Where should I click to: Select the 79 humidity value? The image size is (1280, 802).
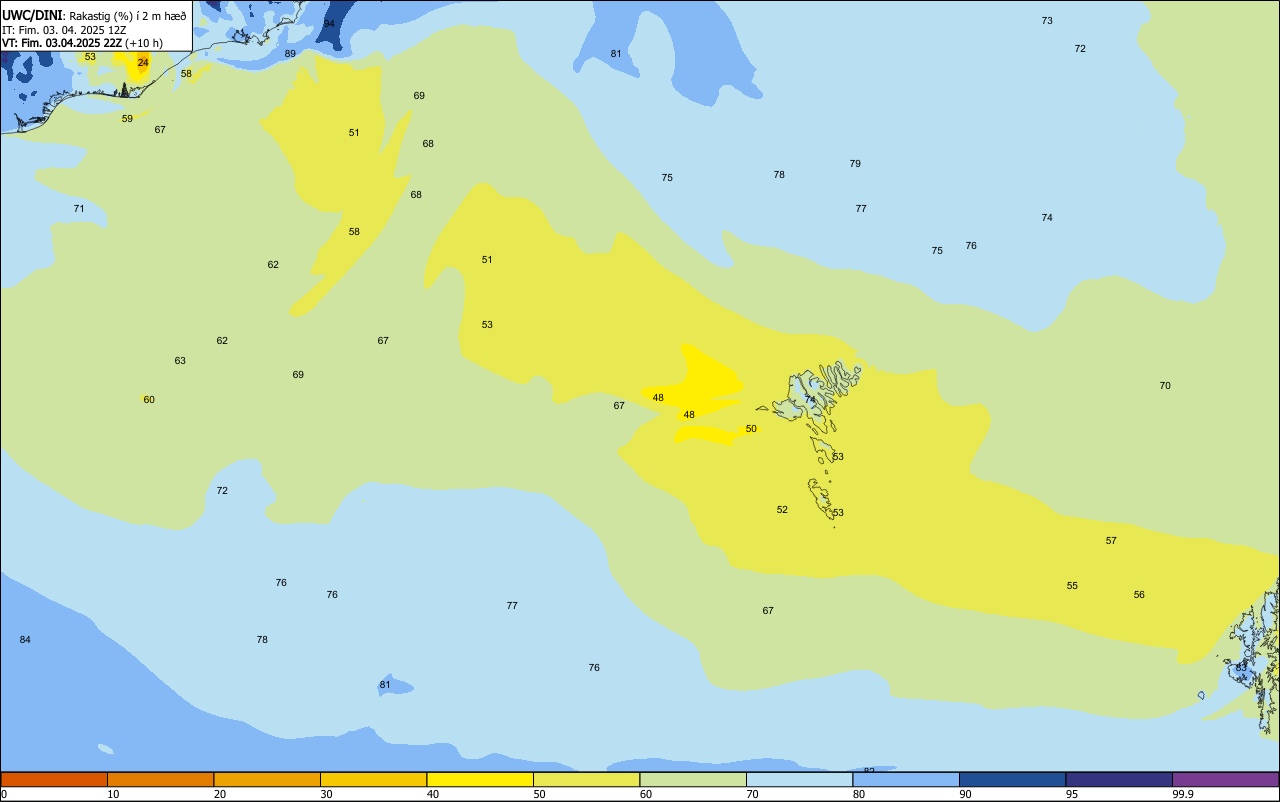pyautogui.click(x=855, y=163)
